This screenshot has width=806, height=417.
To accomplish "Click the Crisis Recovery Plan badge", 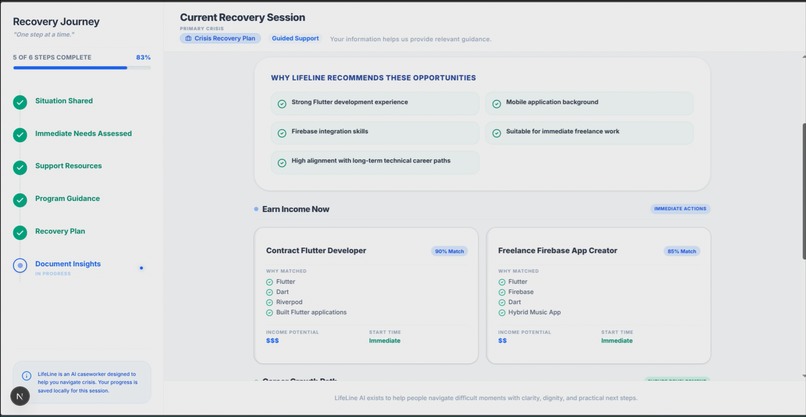I will tap(220, 39).
